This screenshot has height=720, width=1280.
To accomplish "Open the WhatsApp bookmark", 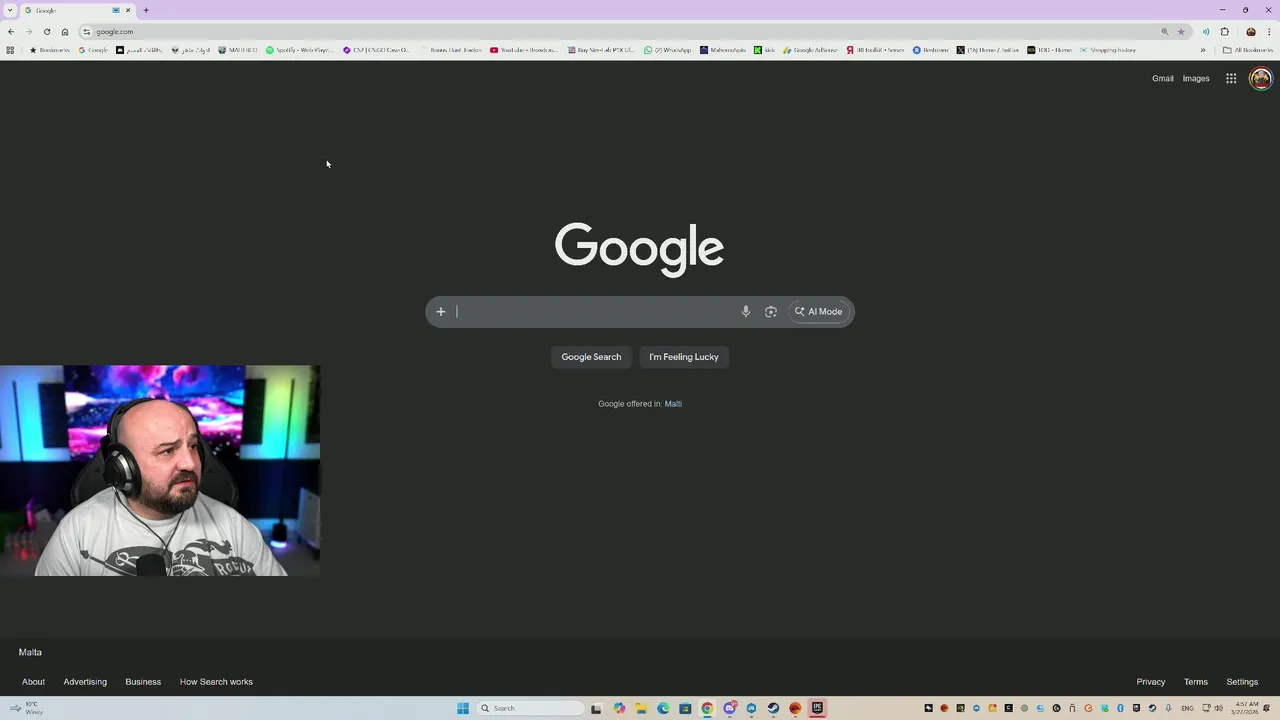I will (667, 50).
